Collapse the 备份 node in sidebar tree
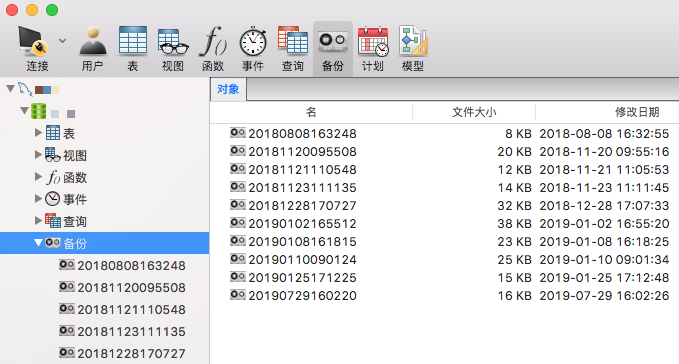The width and height of the screenshot is (679, 364). pyautogui.click(x=39, y=243)
